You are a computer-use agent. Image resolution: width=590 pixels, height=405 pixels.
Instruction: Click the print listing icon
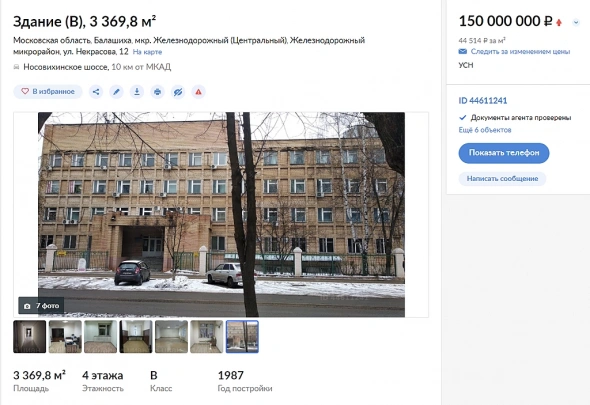(157, 92)
